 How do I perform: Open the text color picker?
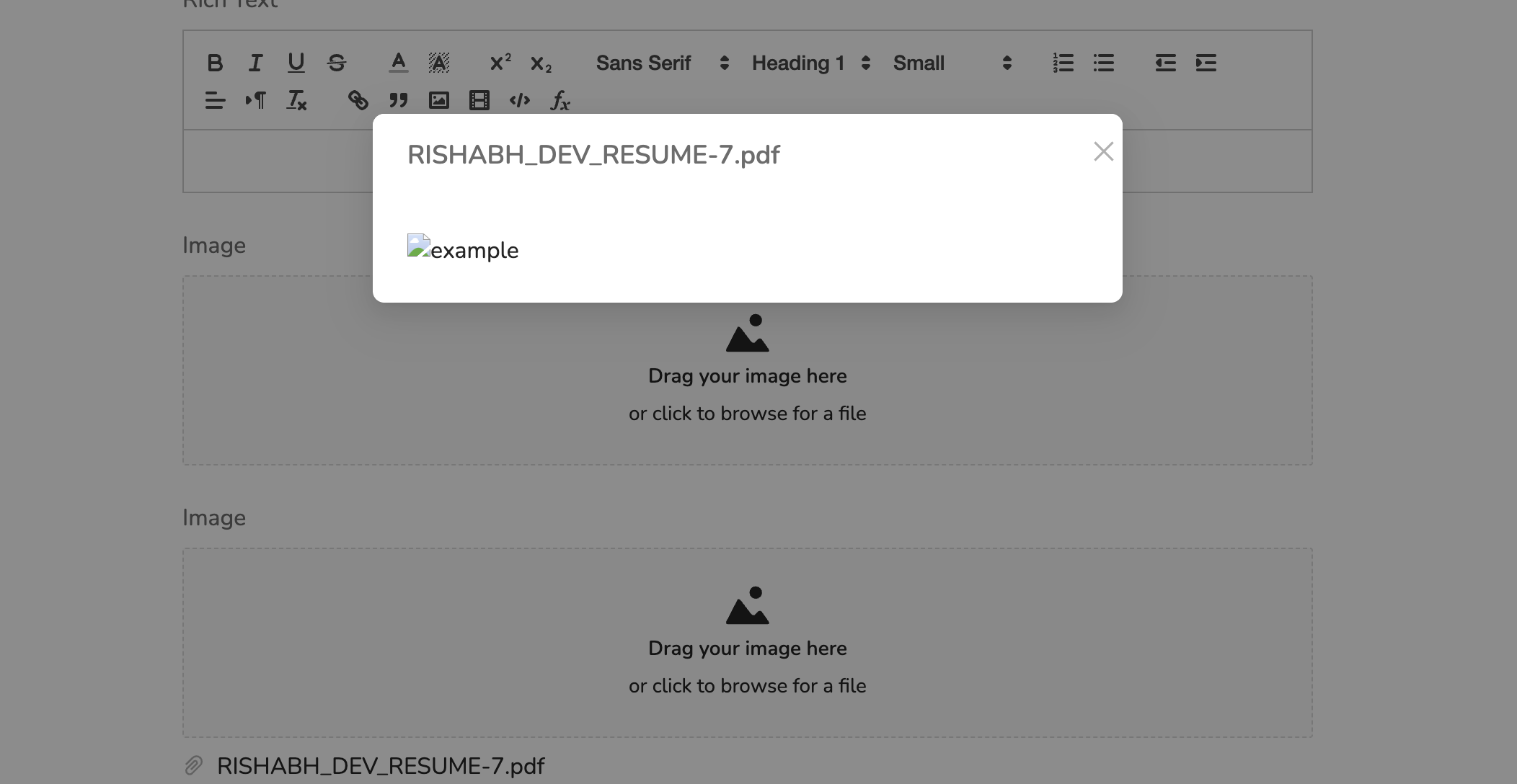point(398,63)
